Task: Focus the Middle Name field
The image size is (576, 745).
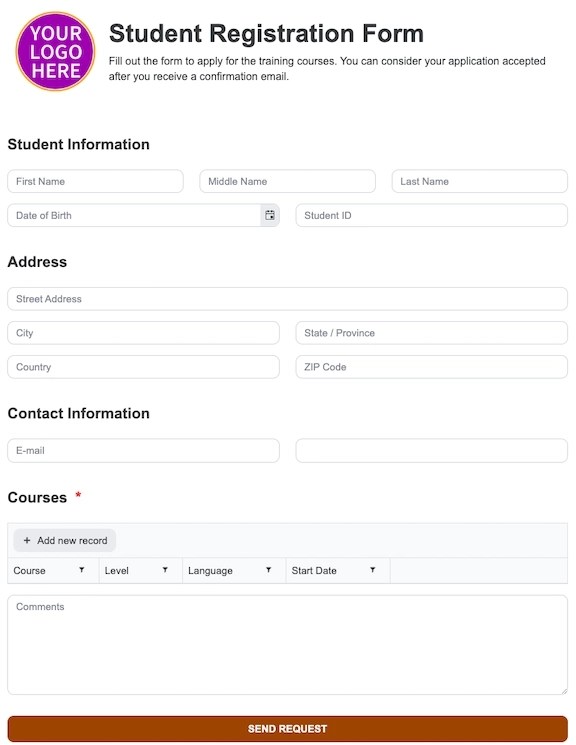Action: tap(288, 181)
